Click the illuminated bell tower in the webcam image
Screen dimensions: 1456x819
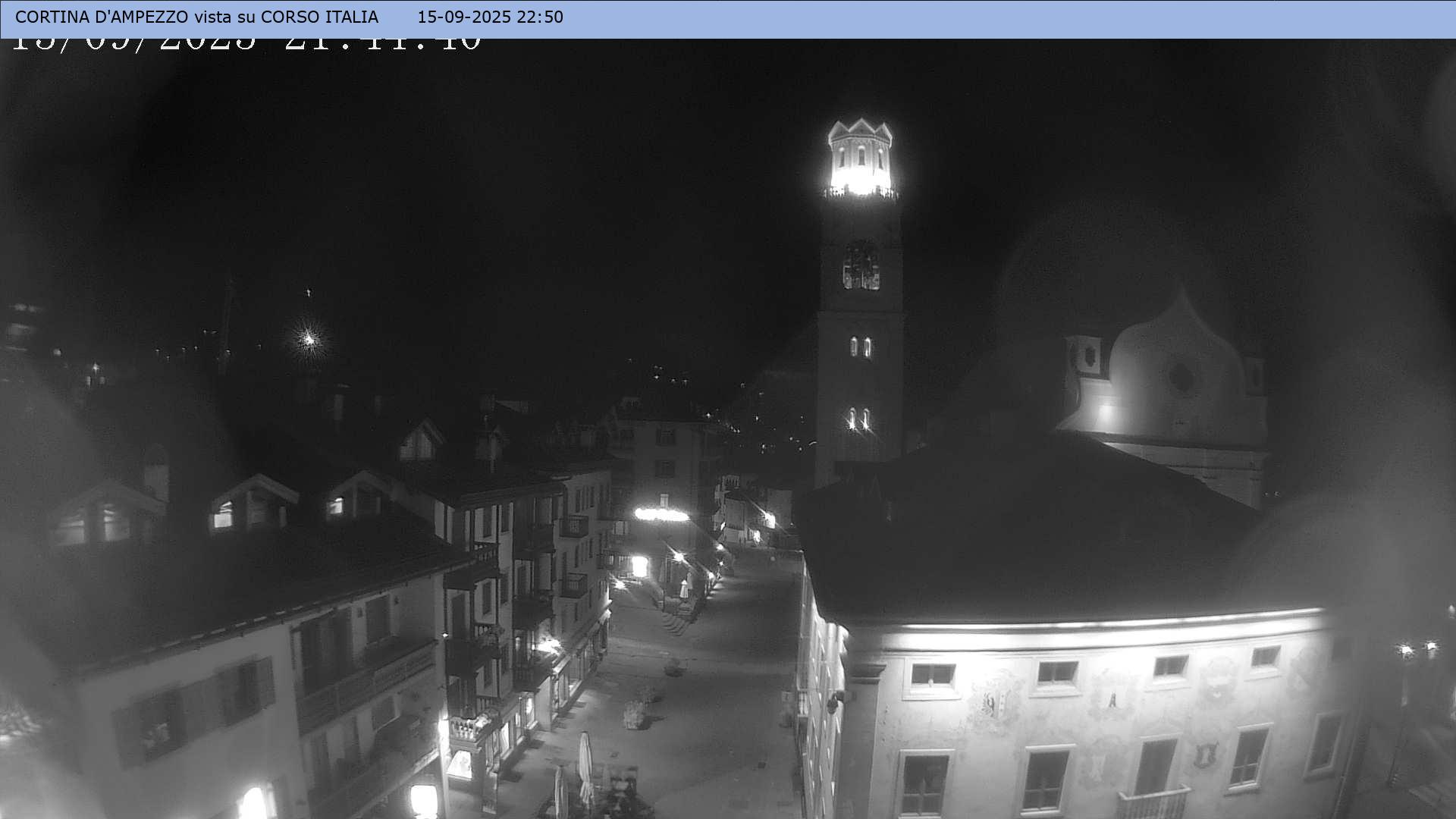point(860,302)
